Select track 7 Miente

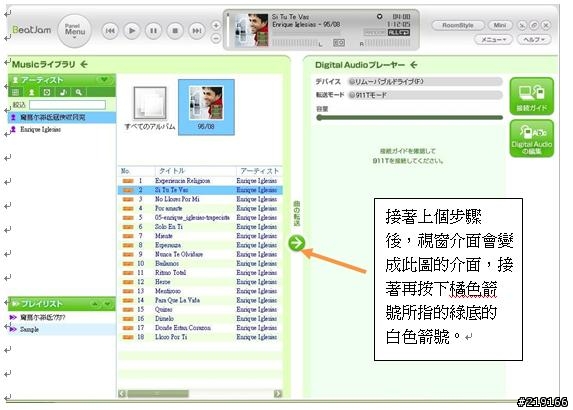(x=200, y=236)
